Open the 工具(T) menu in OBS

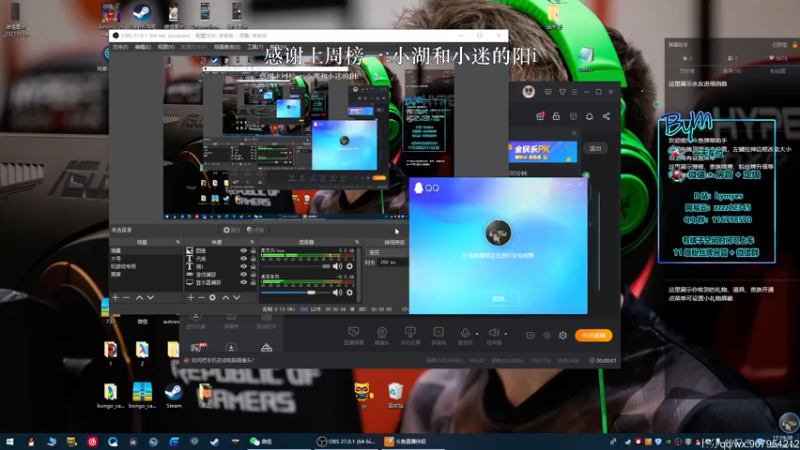pyautogui.click(x=255, y=47)
